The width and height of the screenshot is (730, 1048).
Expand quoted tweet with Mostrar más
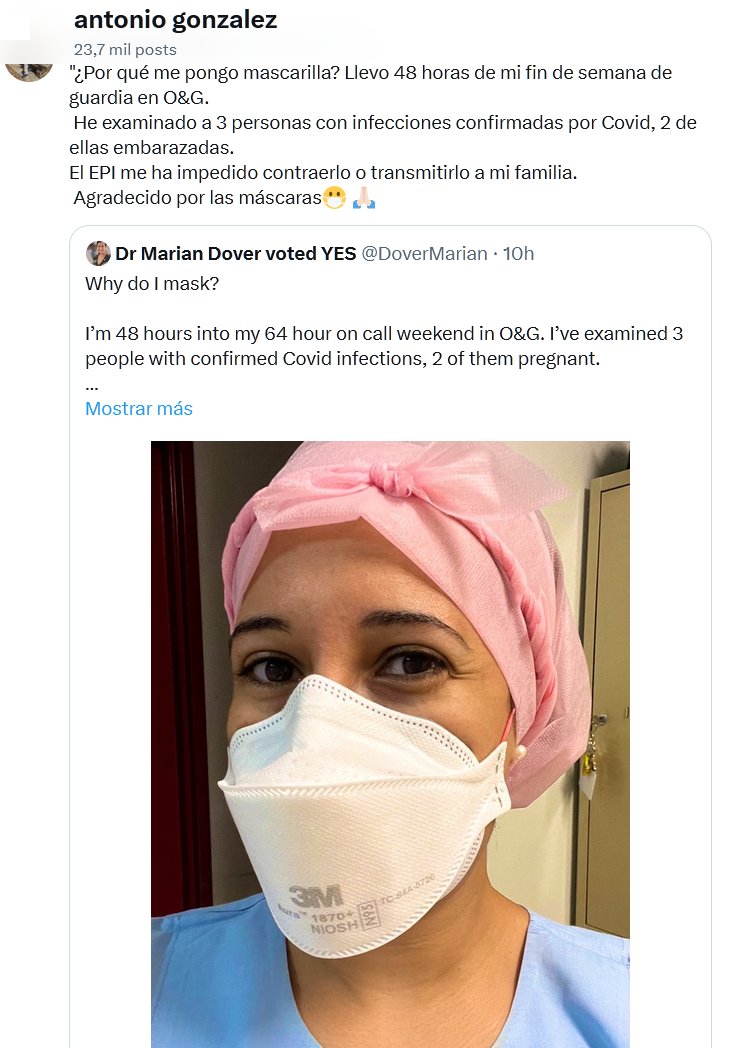click(x=139, y=409)
